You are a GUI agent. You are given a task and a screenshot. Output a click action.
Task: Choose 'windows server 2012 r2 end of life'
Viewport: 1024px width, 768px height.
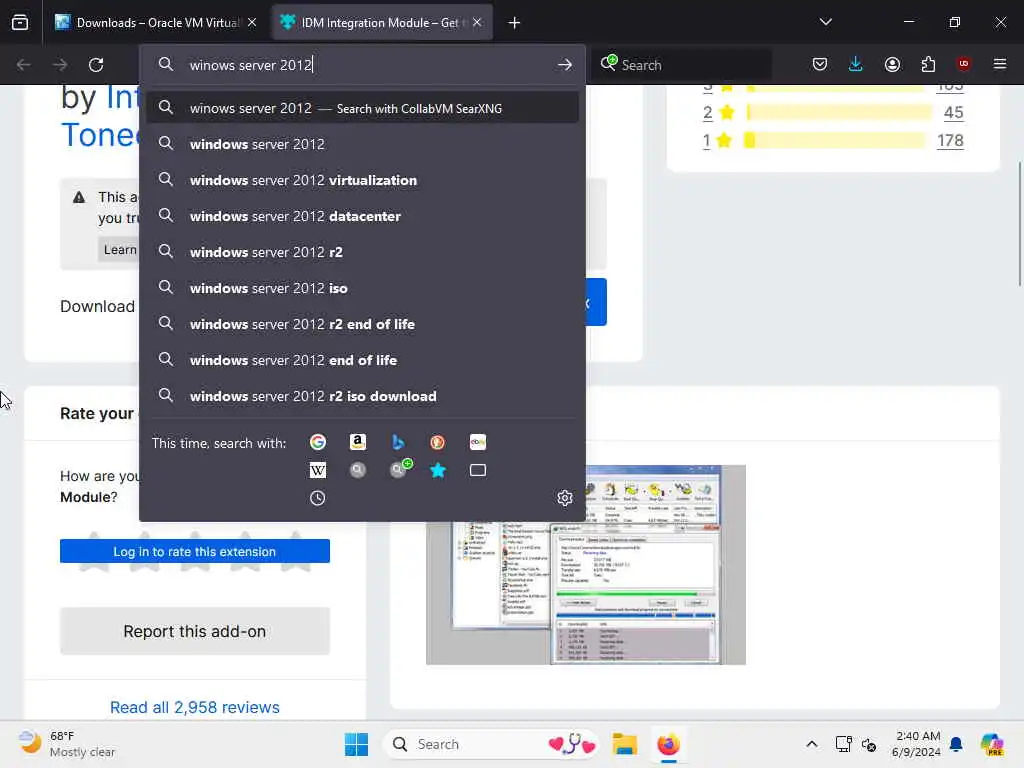[x=362, y=324]
